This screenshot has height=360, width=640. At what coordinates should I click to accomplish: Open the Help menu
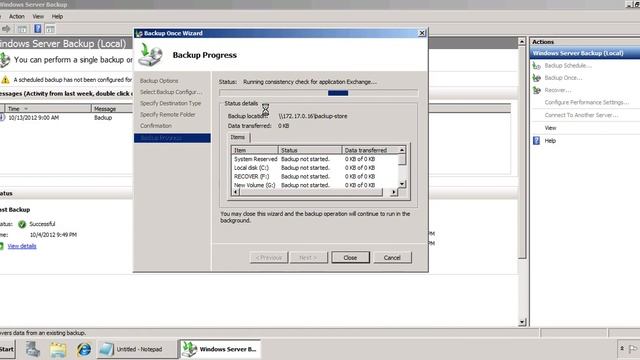(x=57, y=16)
